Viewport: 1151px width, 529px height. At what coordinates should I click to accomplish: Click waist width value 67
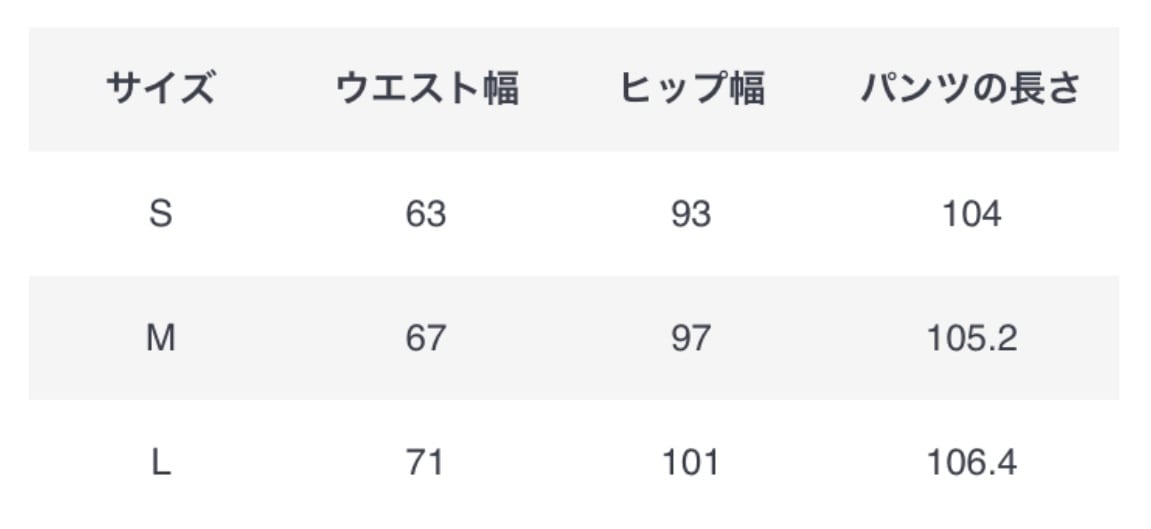(426, 339)
